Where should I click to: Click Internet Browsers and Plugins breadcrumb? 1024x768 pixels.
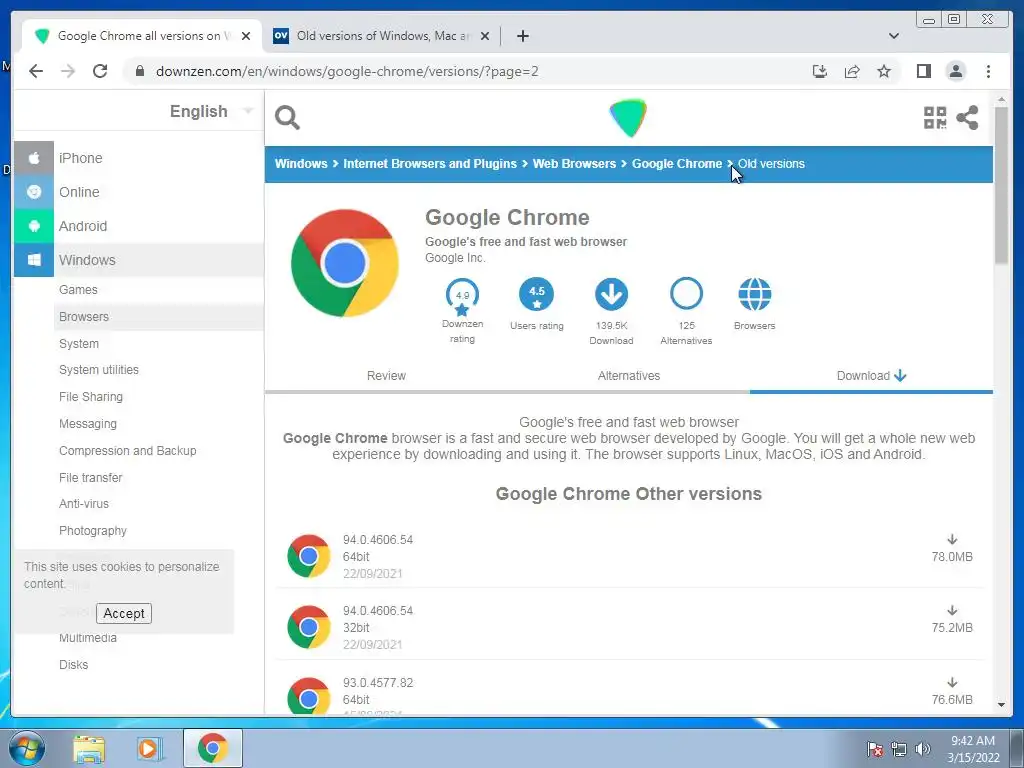point(430,164)
